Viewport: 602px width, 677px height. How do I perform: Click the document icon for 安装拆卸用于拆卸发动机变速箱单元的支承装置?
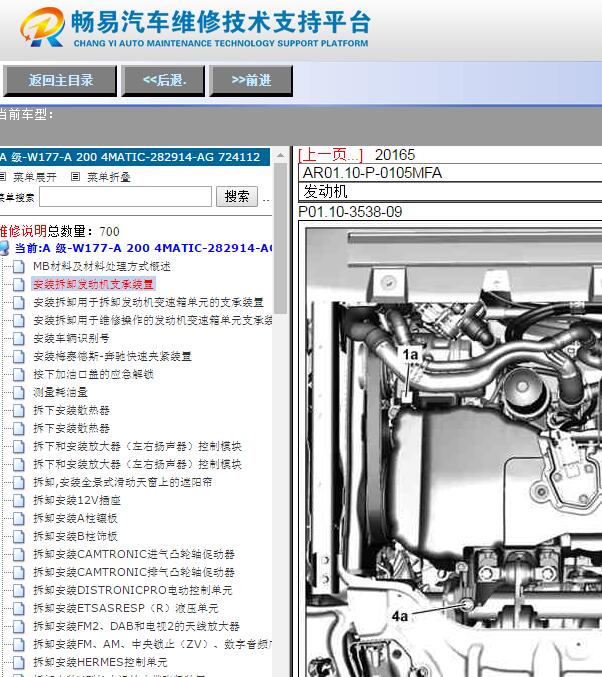tap(19, 303)
